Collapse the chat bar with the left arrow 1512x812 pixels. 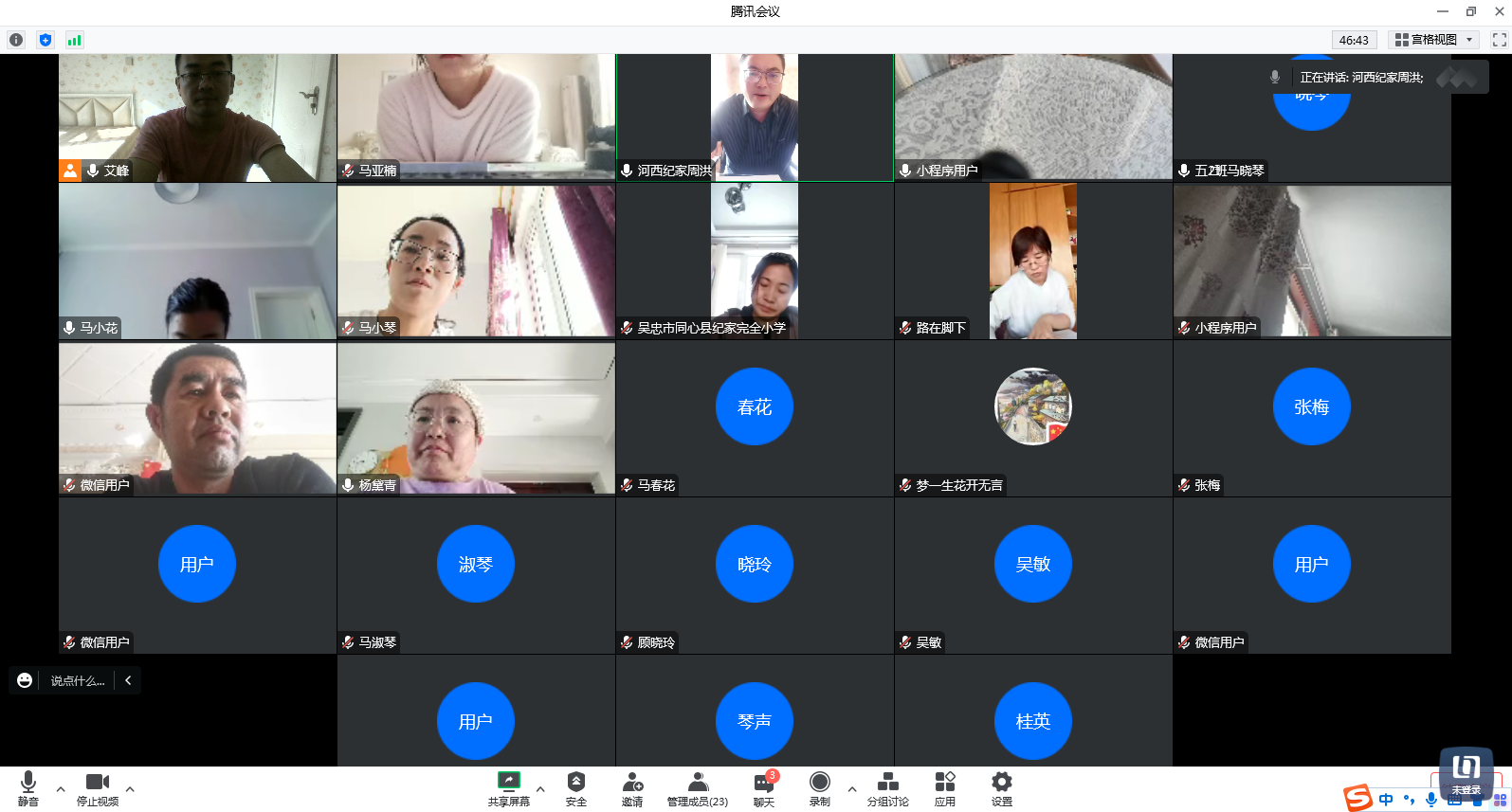128,680
